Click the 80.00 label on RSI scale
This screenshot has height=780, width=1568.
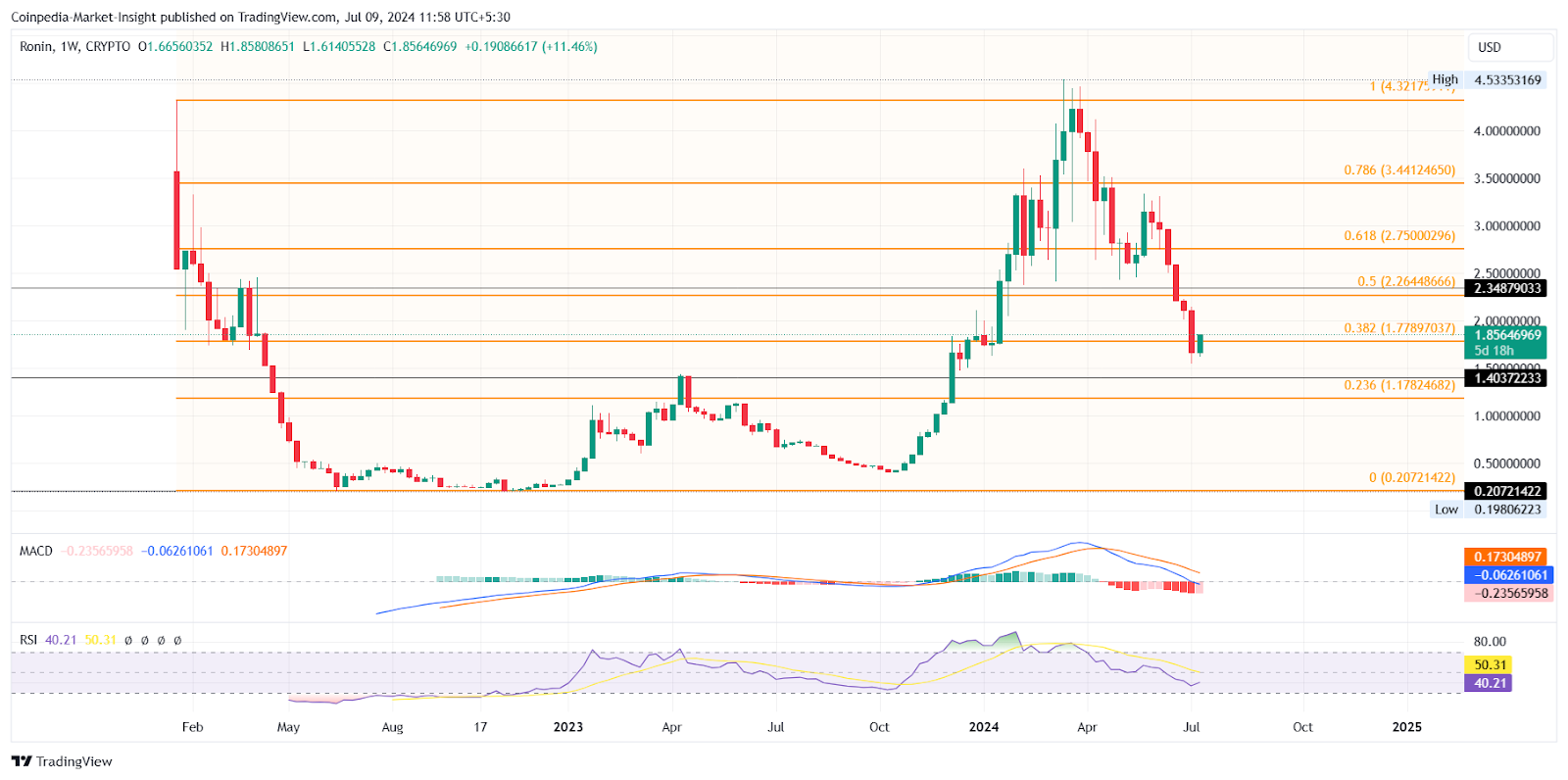[1490, 642]
